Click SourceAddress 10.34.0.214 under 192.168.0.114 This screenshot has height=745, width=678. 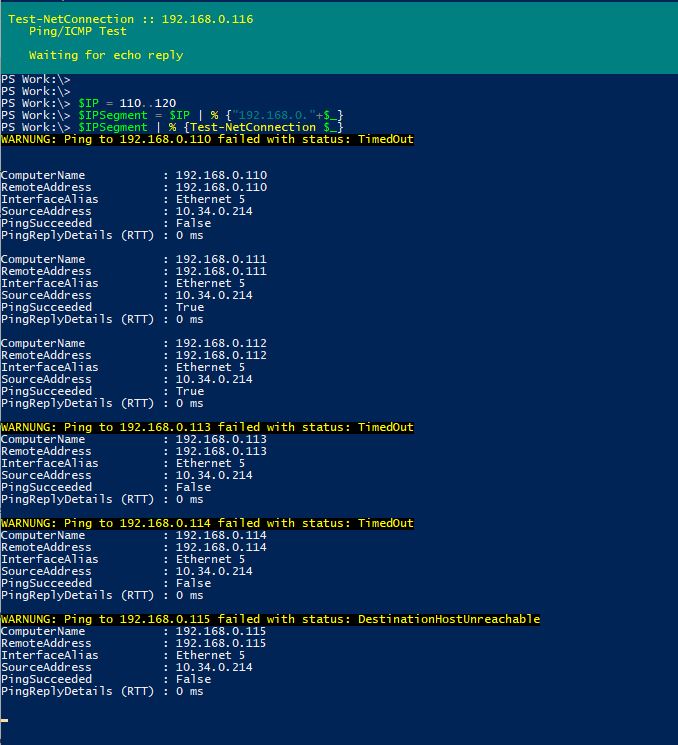click(x=214, y=571)
